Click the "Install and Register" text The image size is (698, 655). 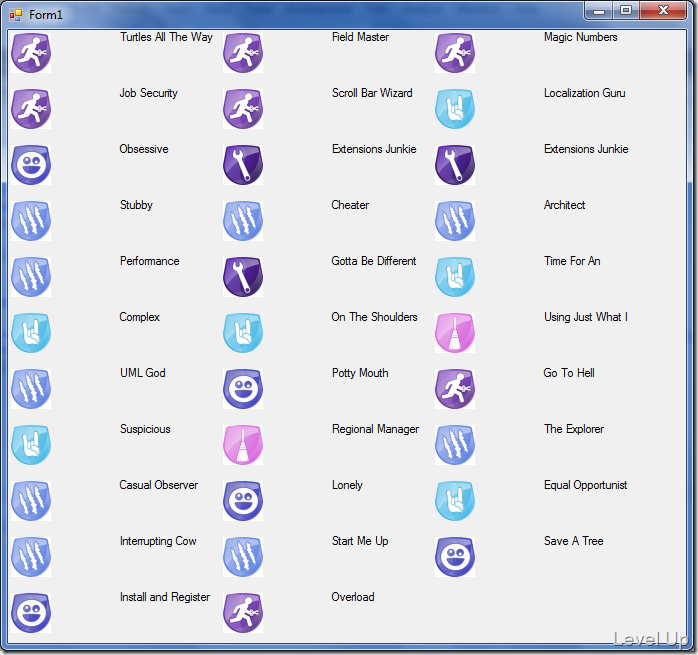point(165,598)
